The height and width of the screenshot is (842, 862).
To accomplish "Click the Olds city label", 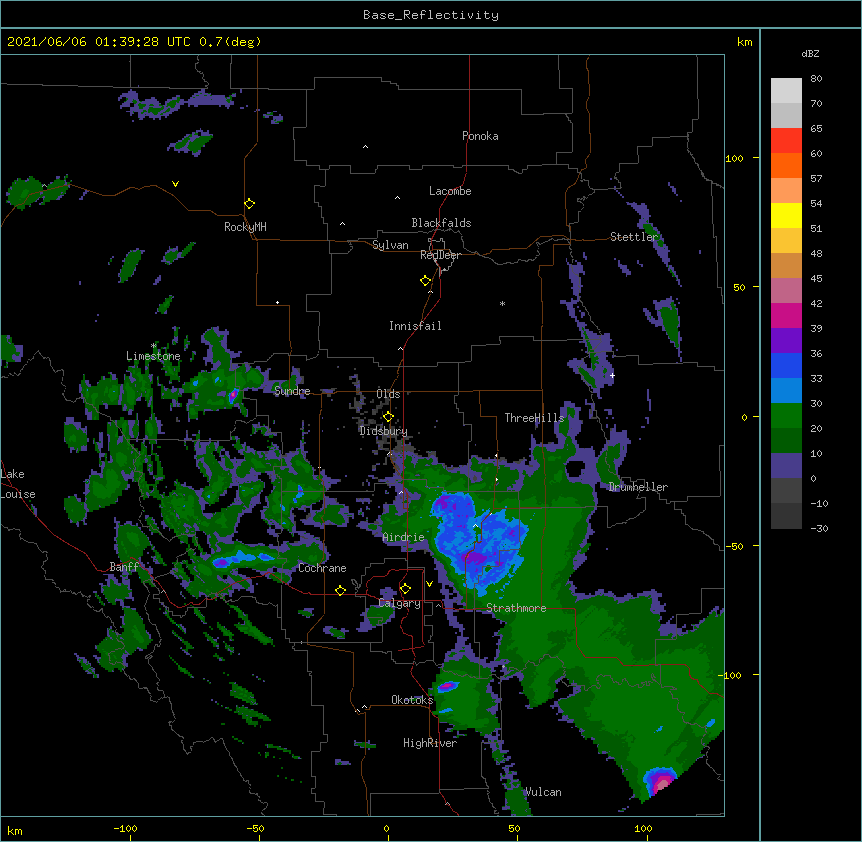I will pyautogui.click(x=388, y=394).
